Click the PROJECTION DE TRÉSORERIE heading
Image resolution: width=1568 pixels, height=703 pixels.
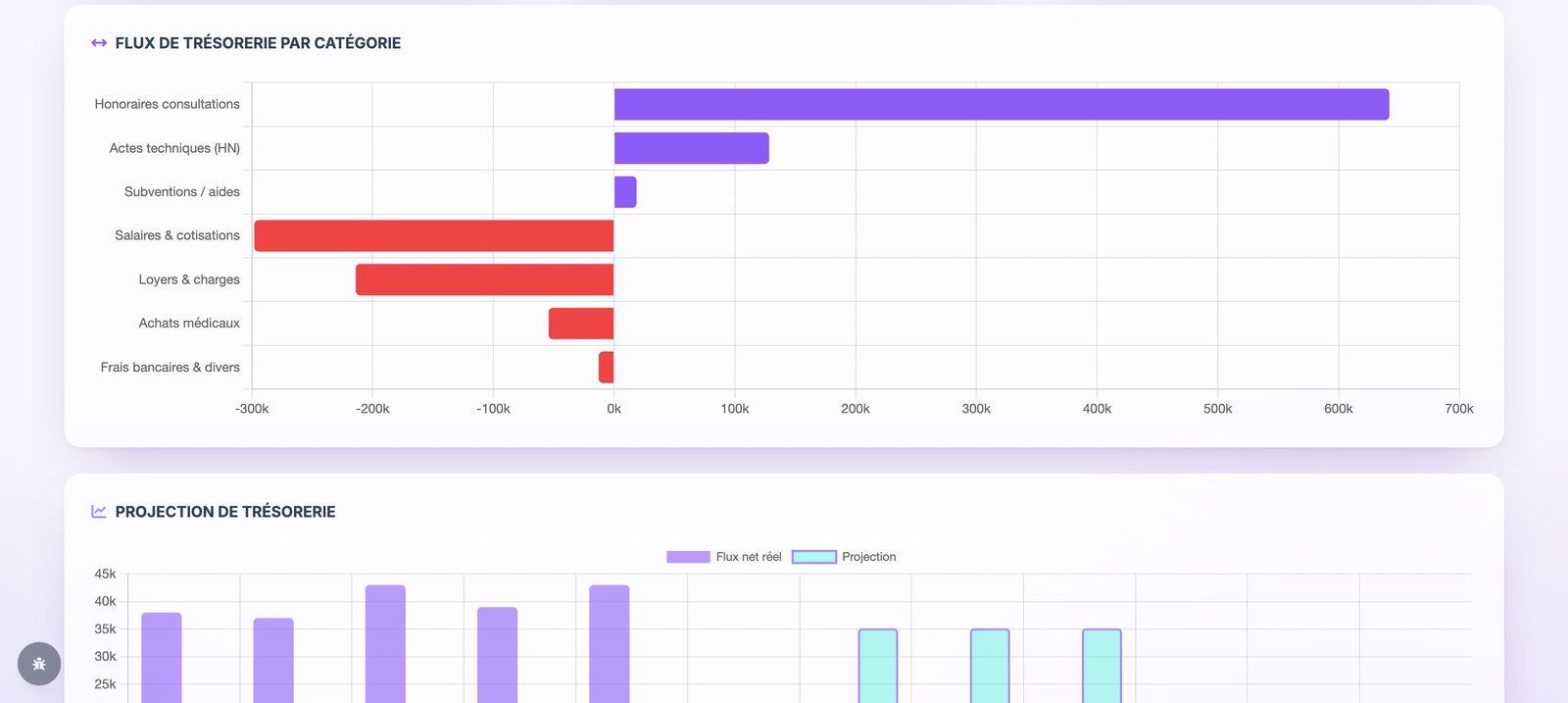225,512
